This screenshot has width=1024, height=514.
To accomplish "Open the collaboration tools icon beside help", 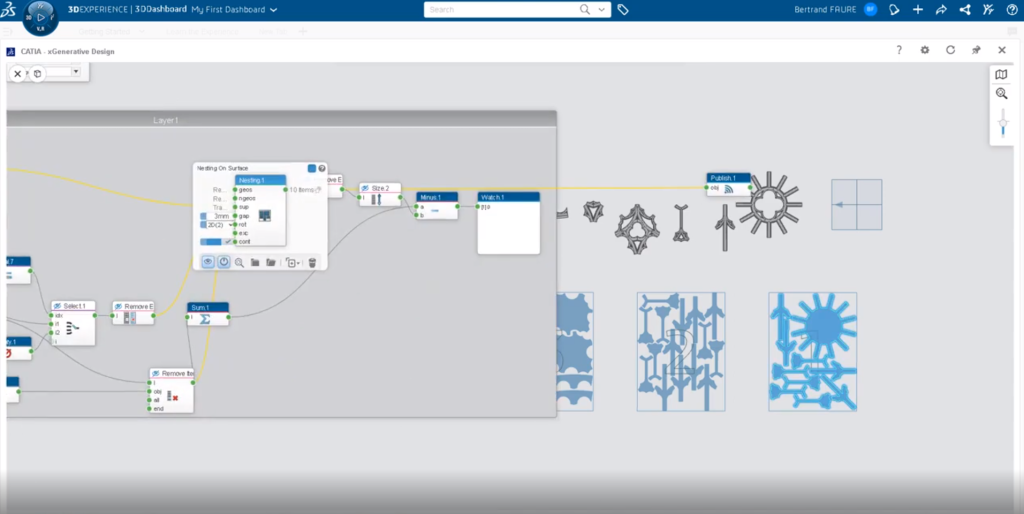I will [988, 10].
